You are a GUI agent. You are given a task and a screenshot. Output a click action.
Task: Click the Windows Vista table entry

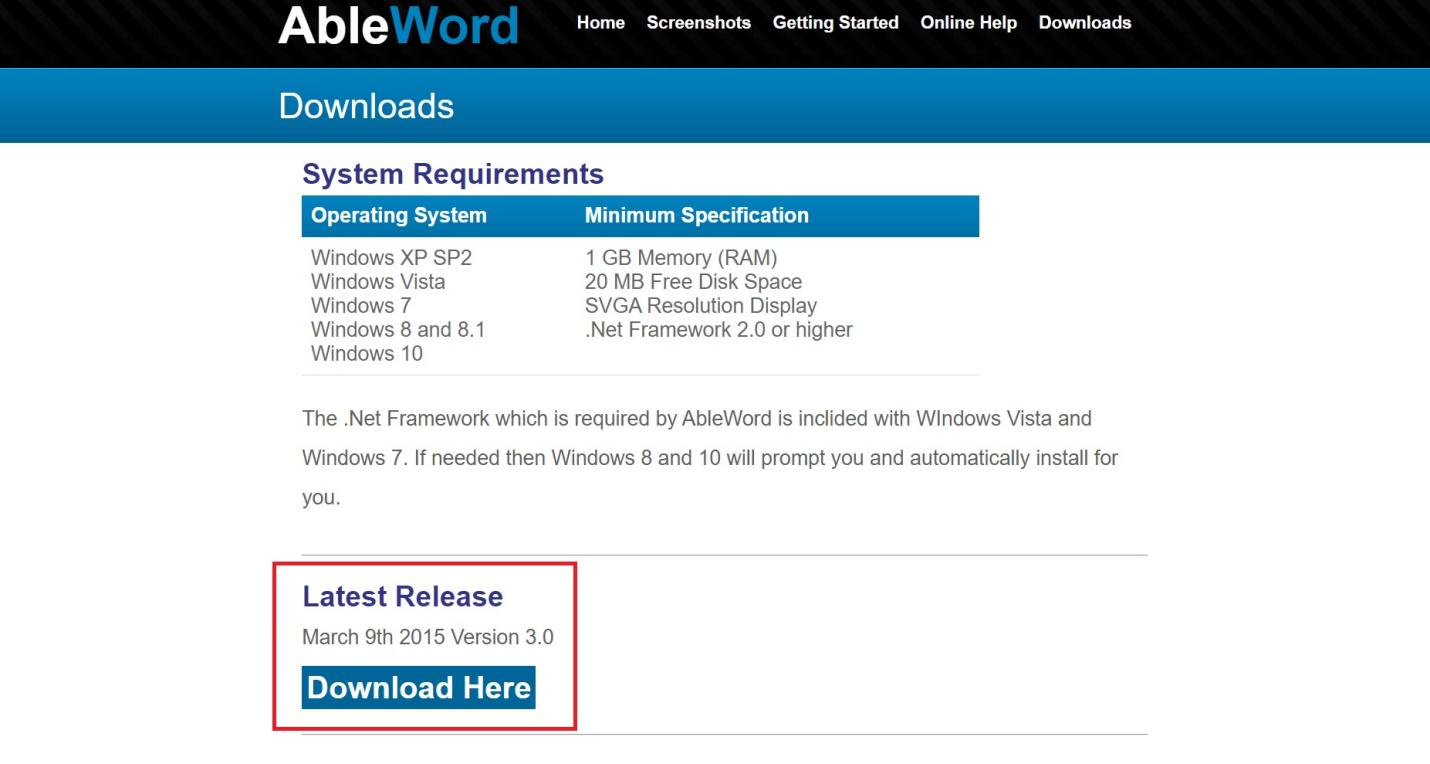click(x=380, y=281)
